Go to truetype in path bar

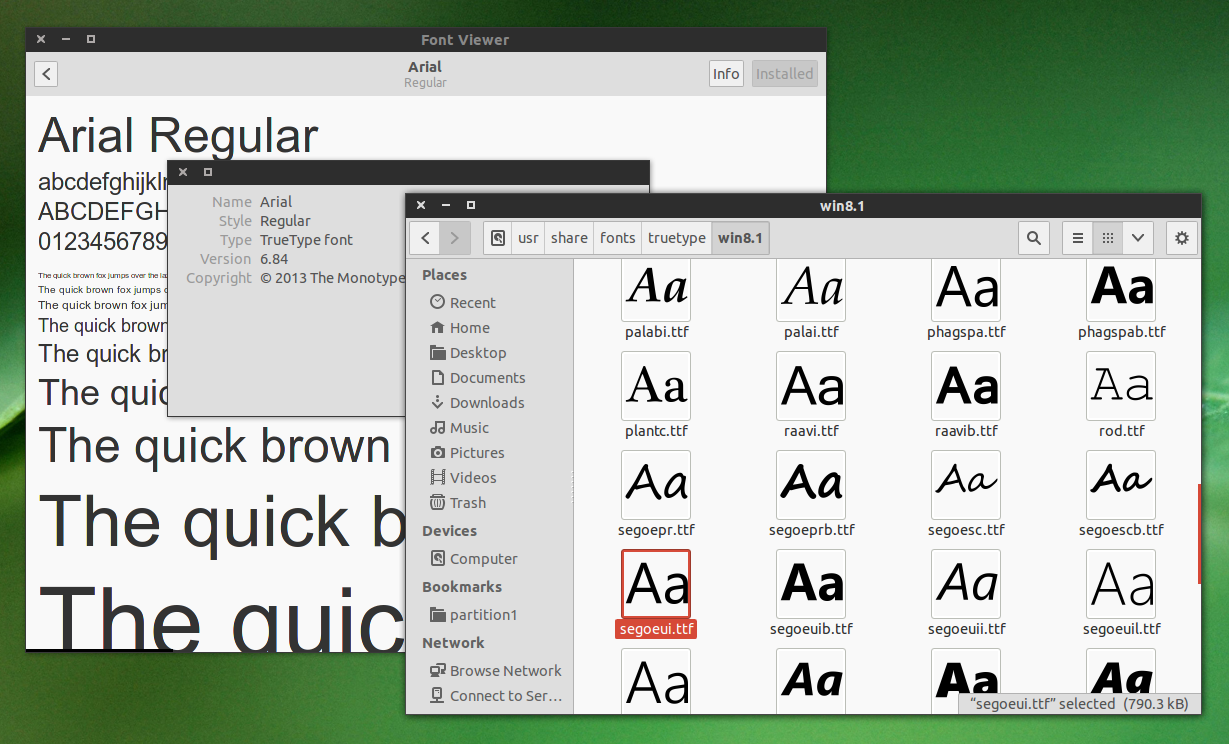pyautogui.click(x=676, y=238)
